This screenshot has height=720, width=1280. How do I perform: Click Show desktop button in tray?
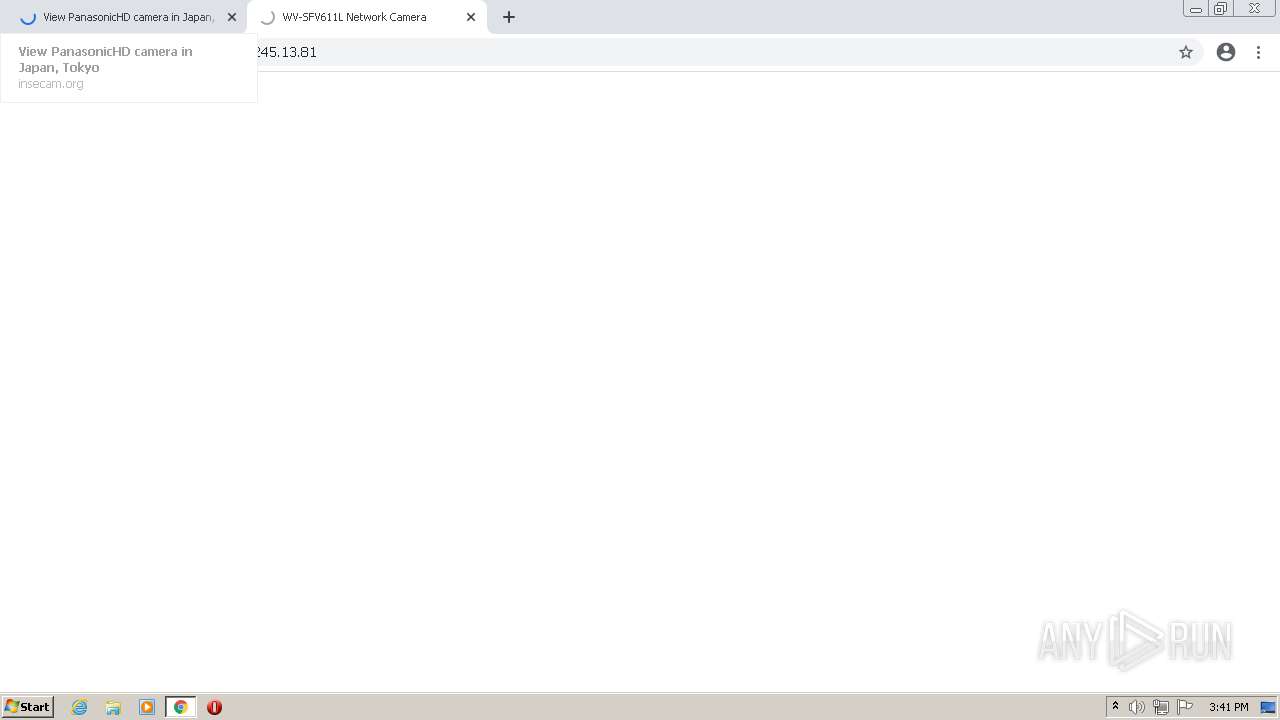point(1269,707)
